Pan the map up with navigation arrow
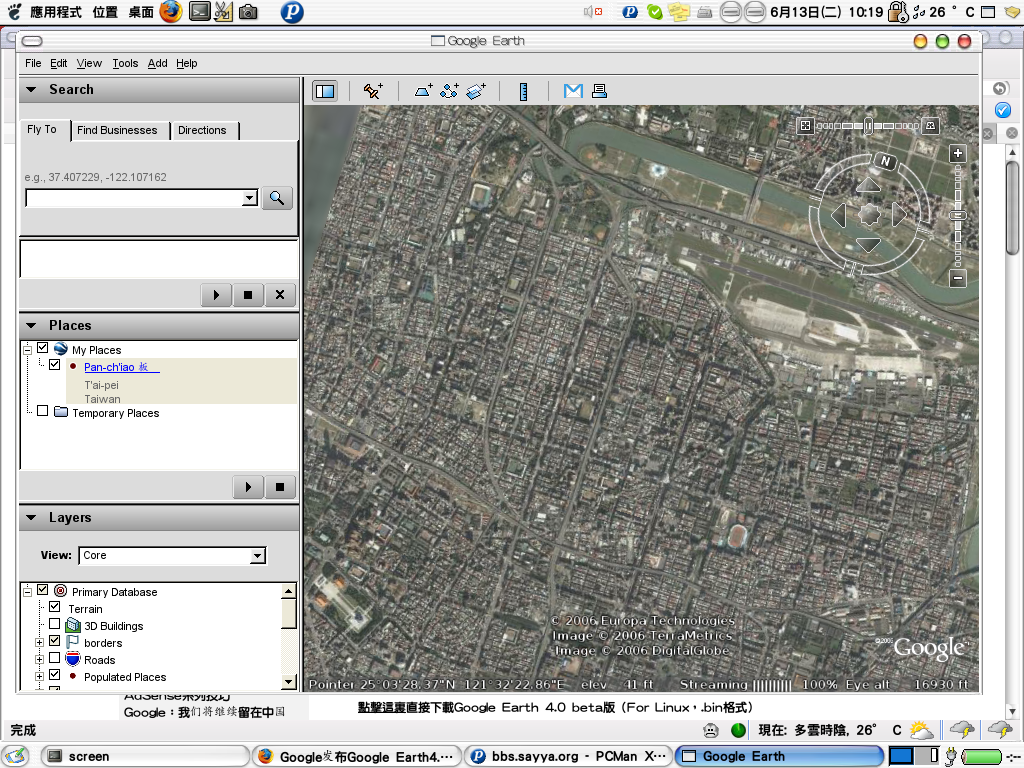 869,185
